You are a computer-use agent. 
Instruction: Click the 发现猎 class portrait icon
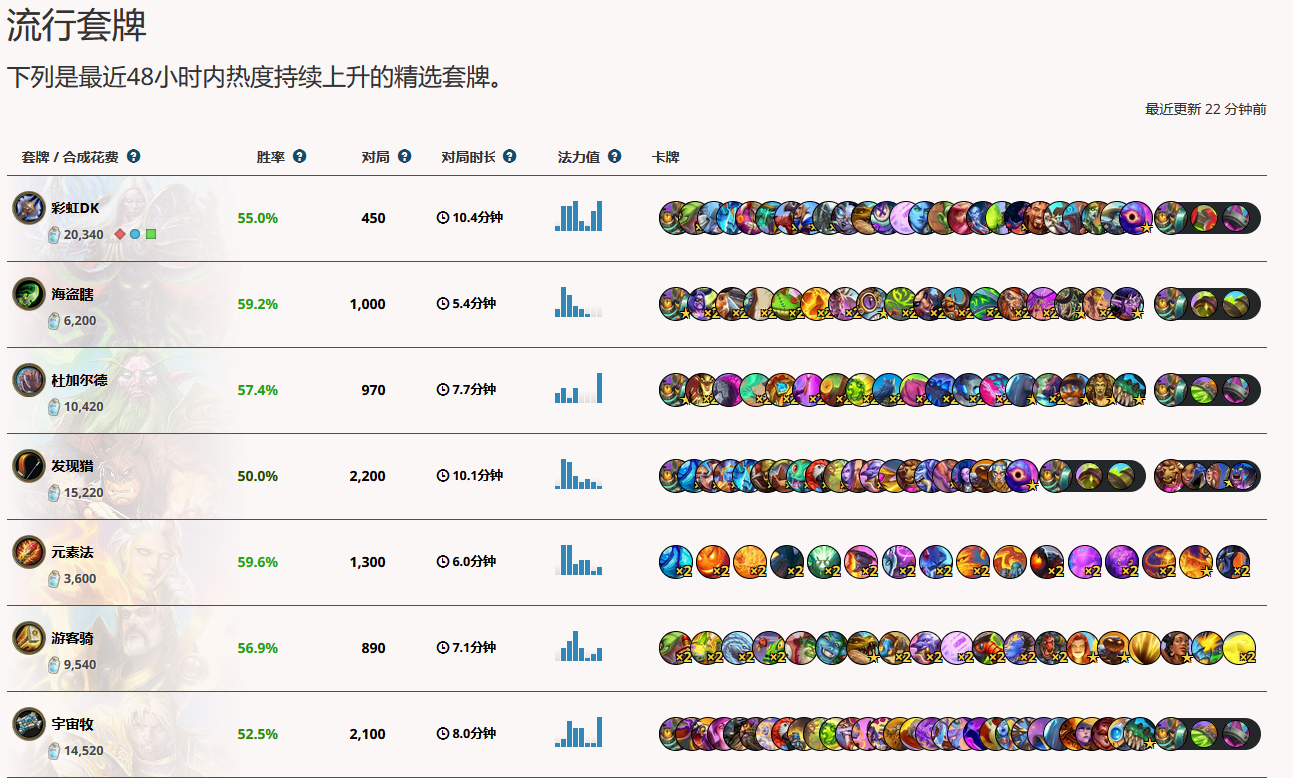[x=29, y=466]
